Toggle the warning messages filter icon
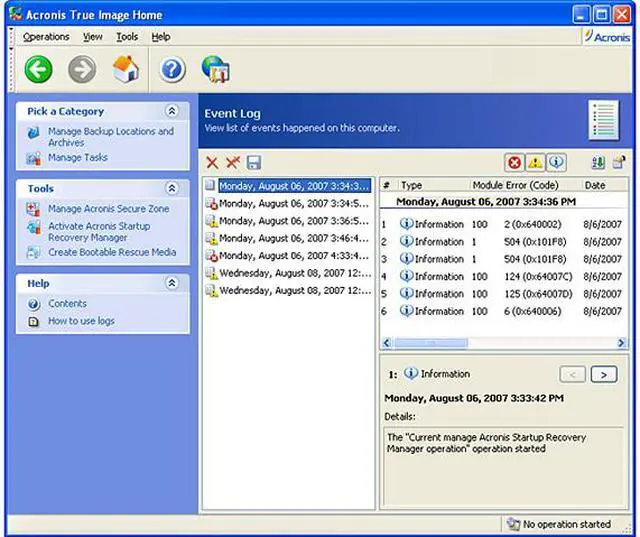640x537 pixels. (x=535, y=163)
